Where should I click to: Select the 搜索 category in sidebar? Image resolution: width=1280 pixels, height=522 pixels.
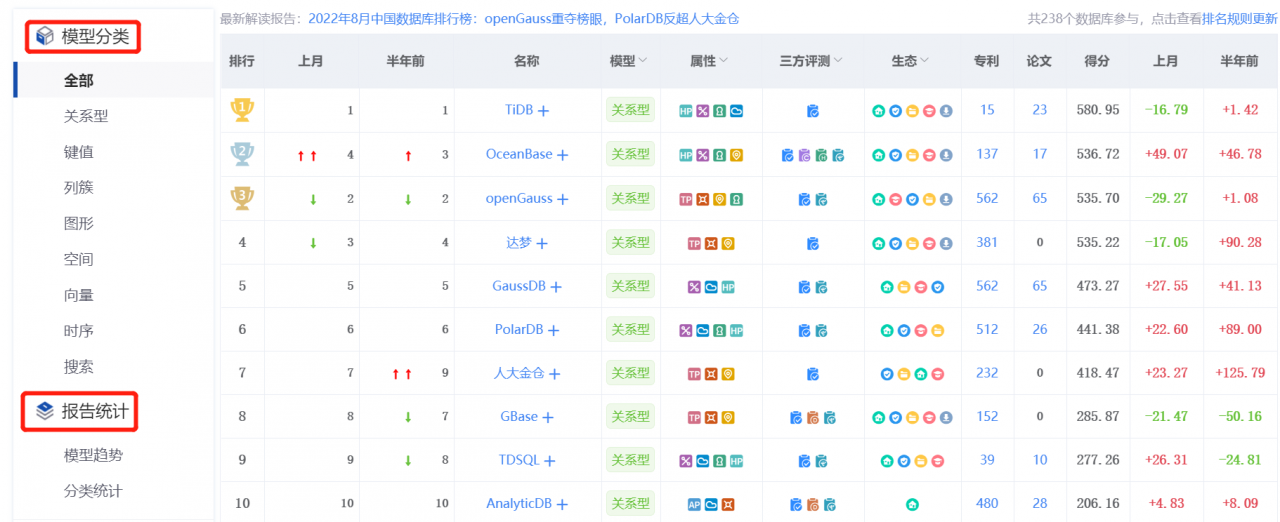pyautogui.click(x=79, y=366)
